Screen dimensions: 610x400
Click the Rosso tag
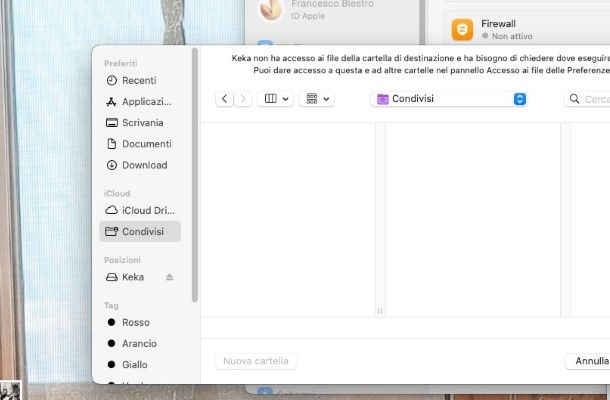click(x=140, y=322)
